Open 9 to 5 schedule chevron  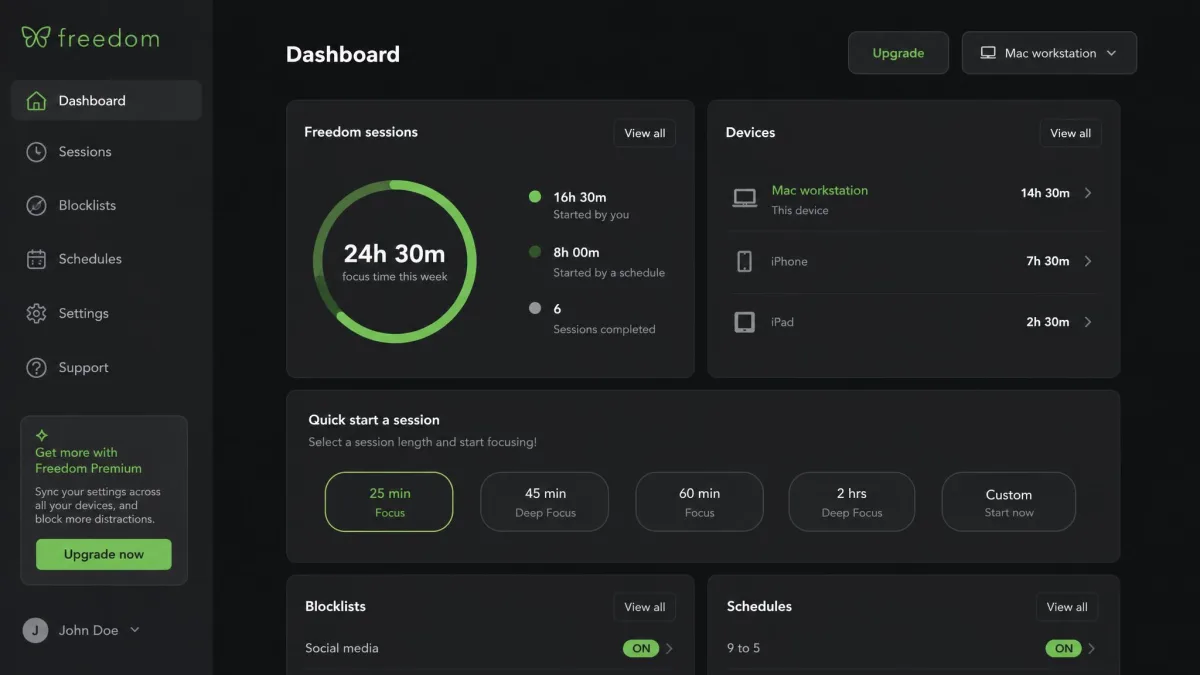(1092, 648)
